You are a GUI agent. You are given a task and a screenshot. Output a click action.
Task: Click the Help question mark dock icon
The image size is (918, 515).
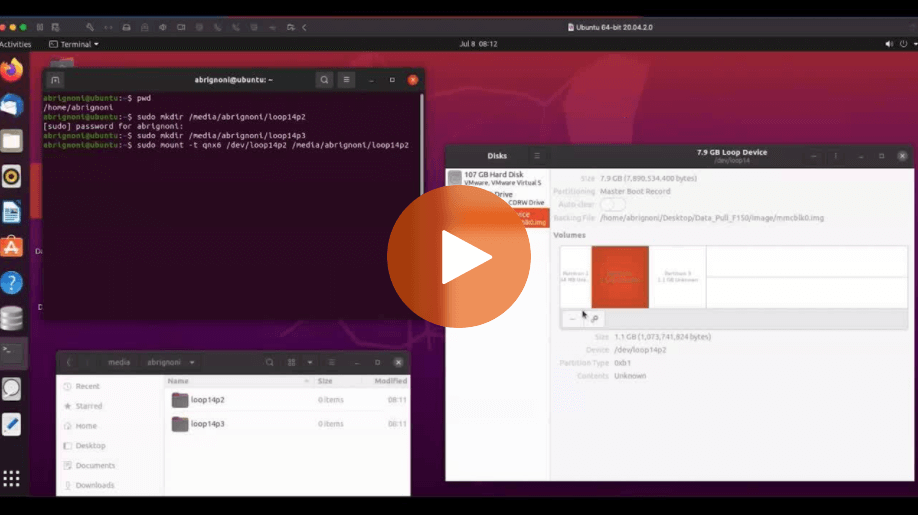pos(12,283)
